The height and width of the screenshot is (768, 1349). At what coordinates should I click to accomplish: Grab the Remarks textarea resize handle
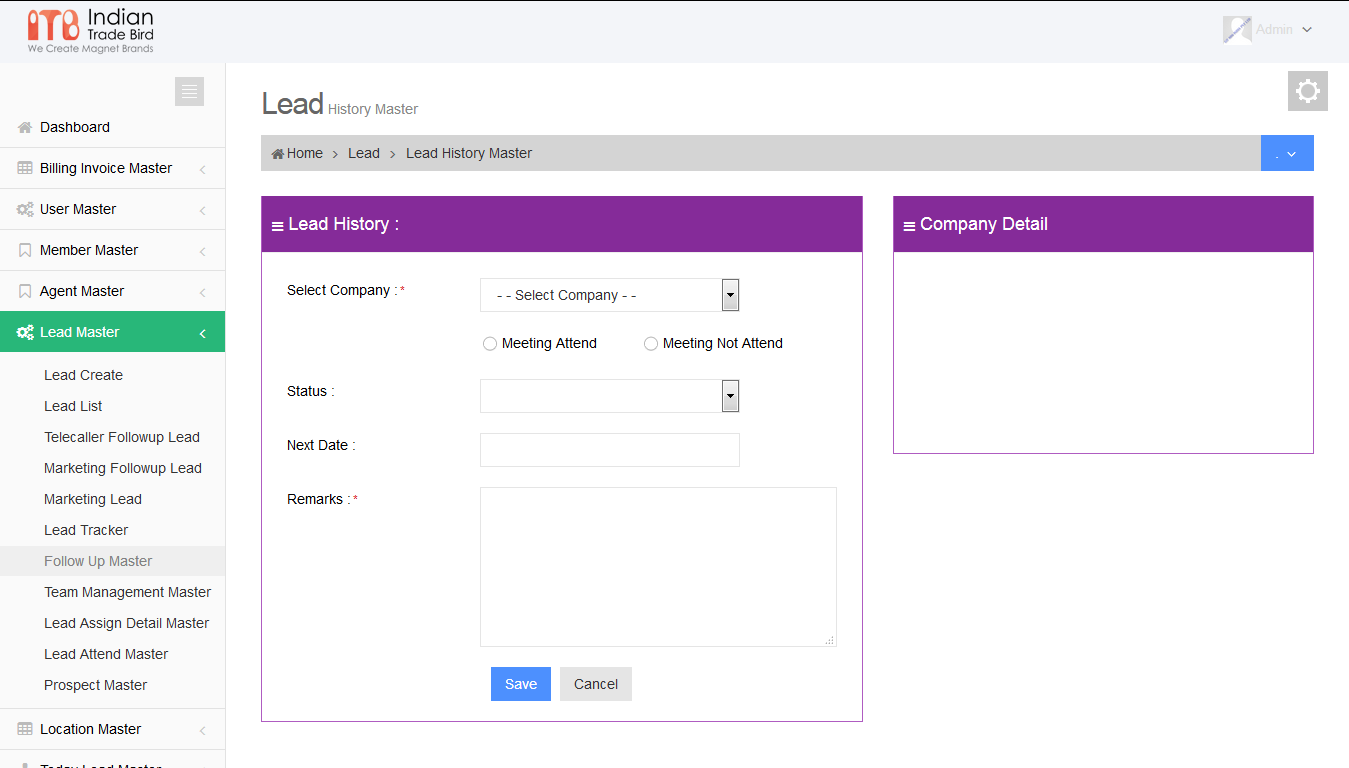pos(830,640)
